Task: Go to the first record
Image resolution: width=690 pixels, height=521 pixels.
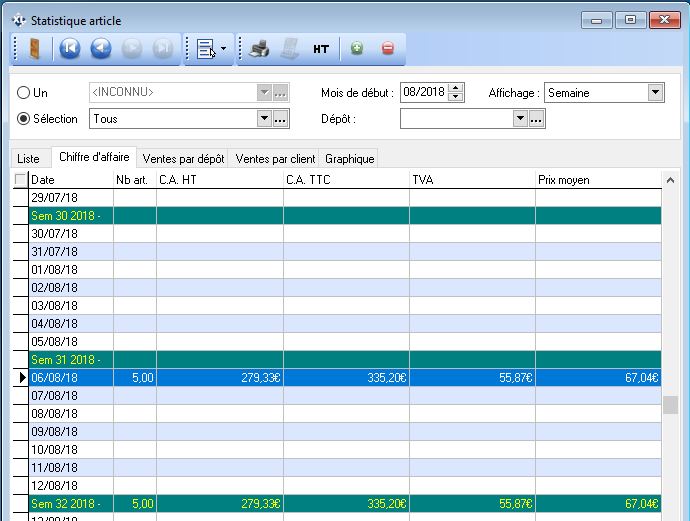Action: pos(69,48)
